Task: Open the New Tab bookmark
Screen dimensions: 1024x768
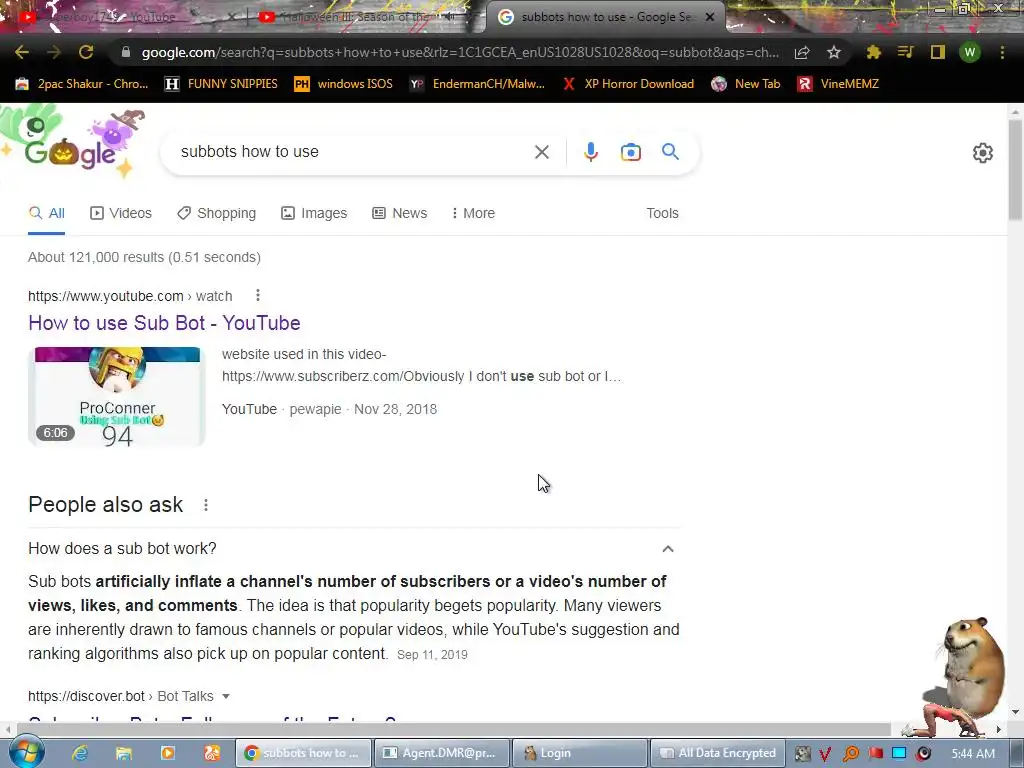Action: click(746, 84)
